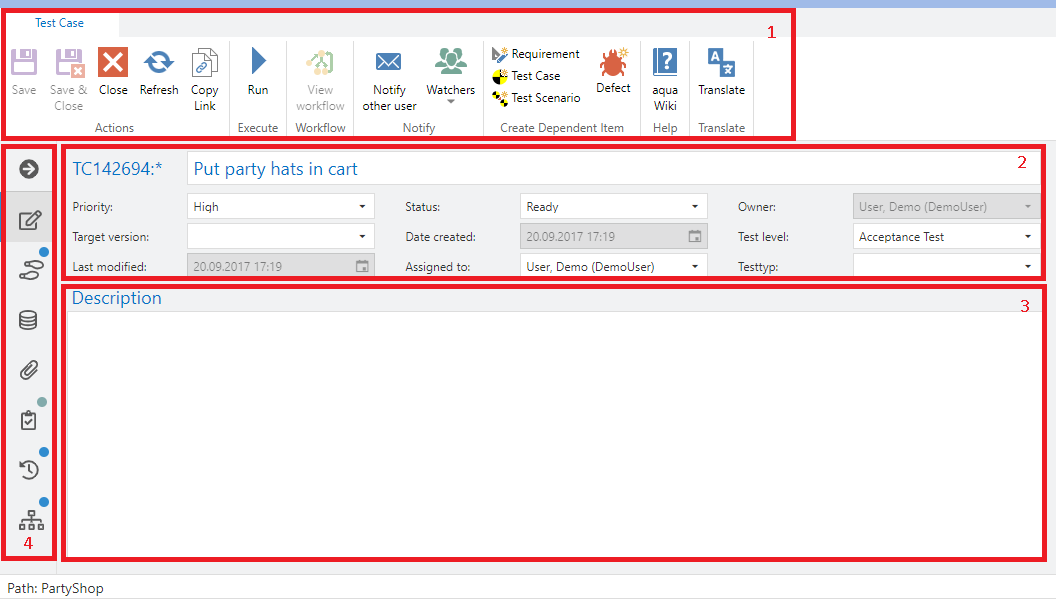The image size is (1056, 599).
Task: Expand sidebar with arrow icon
Action: click(x=29, y=169)
